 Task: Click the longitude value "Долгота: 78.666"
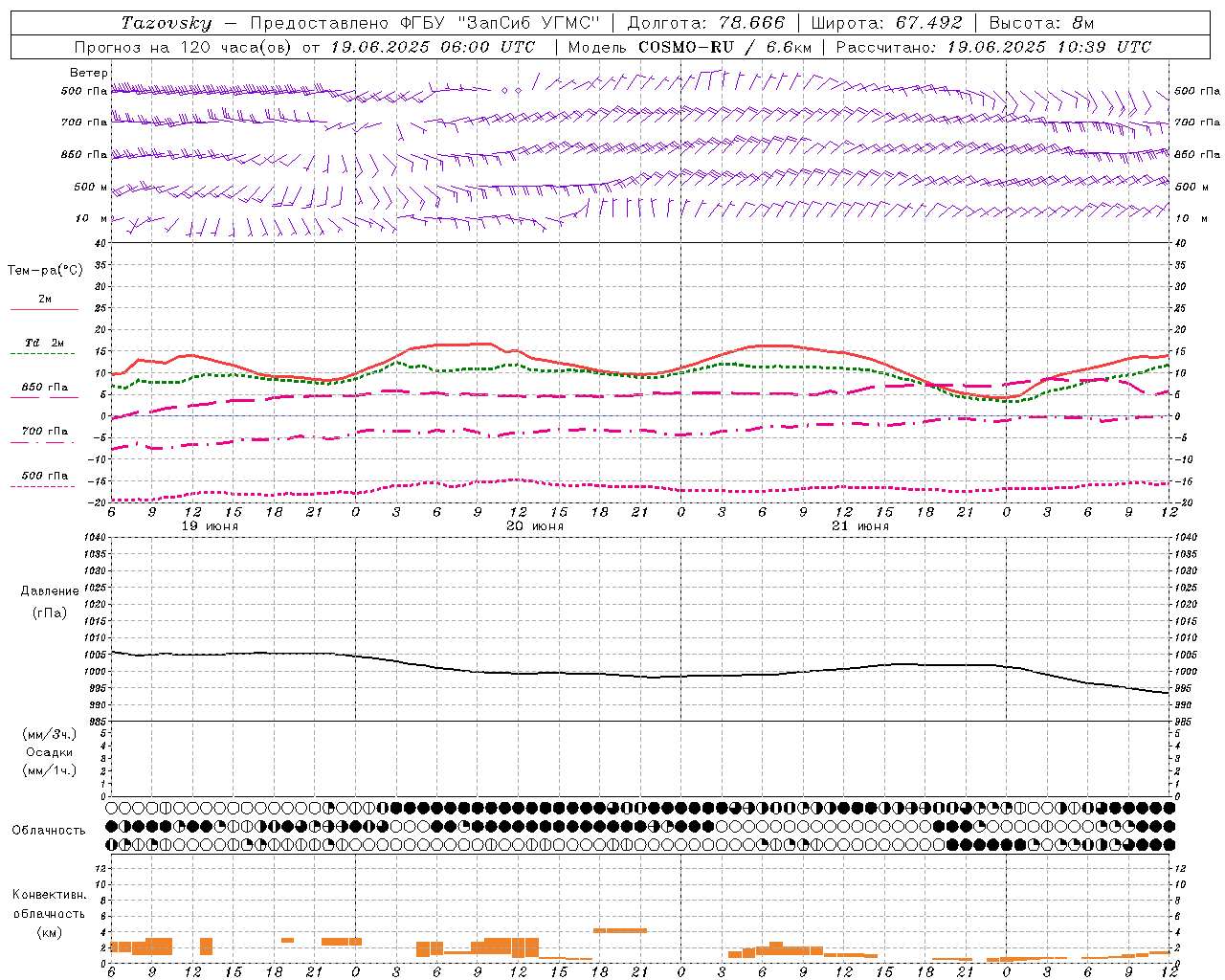tap(706, 23)
